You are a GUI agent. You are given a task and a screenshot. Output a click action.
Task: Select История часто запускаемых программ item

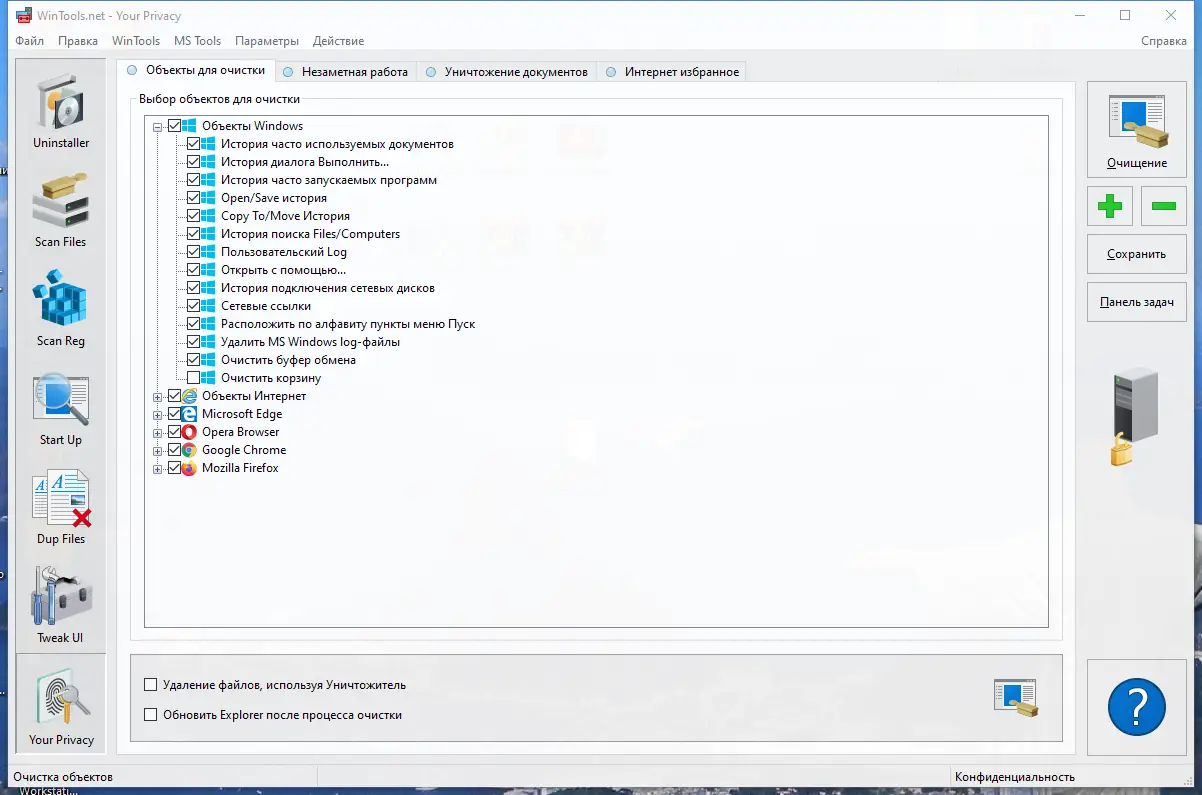pyautogui.click(x=329, y=180)
